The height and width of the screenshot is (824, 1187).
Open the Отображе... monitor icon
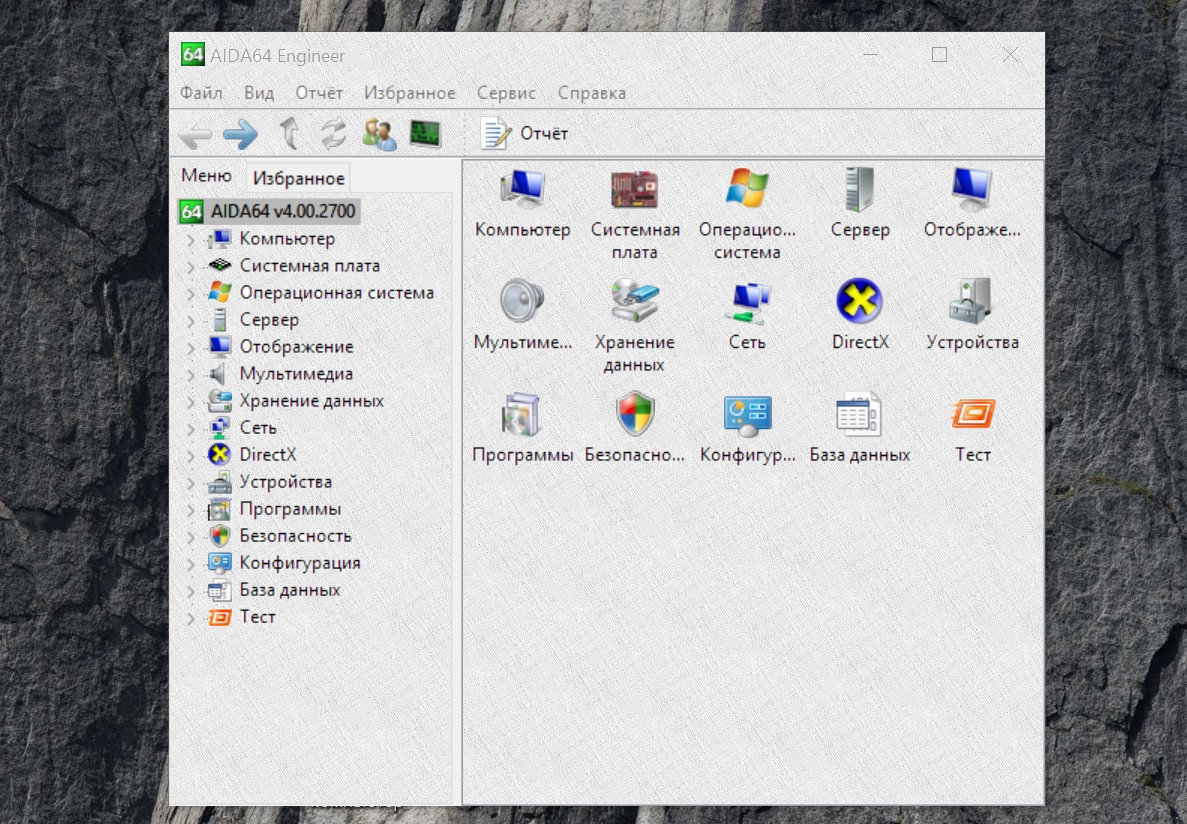tap(972, 189)
